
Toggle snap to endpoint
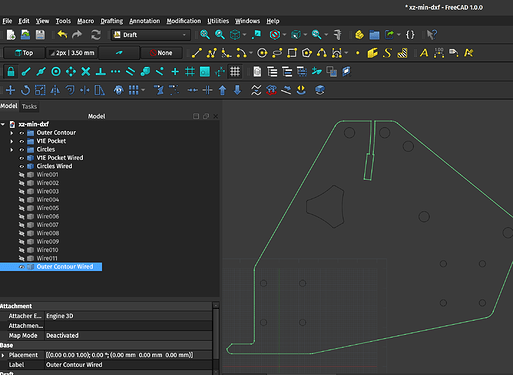tap(26, 71)
